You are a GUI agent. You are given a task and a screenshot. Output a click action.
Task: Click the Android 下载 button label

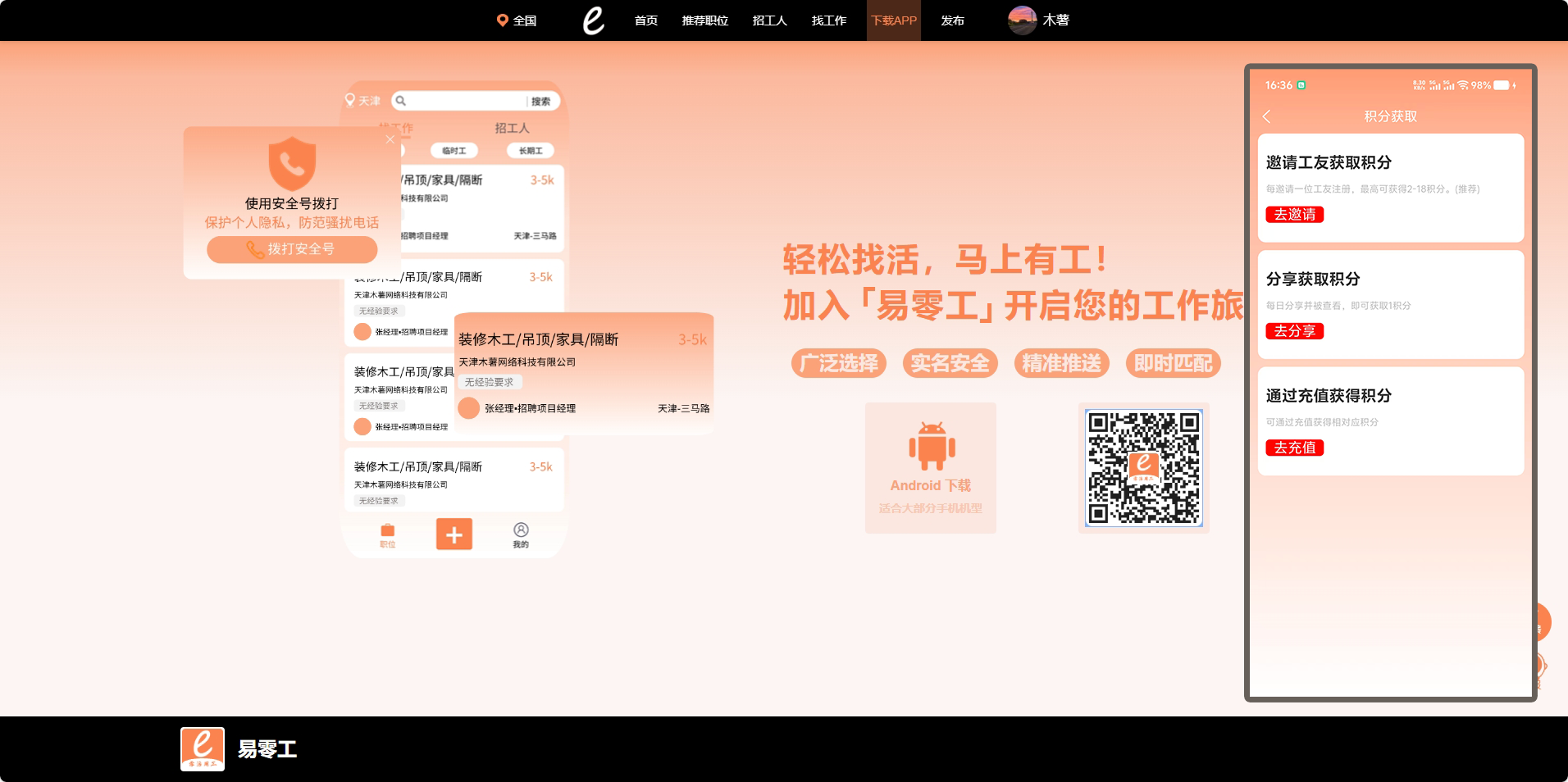(931, 485)
